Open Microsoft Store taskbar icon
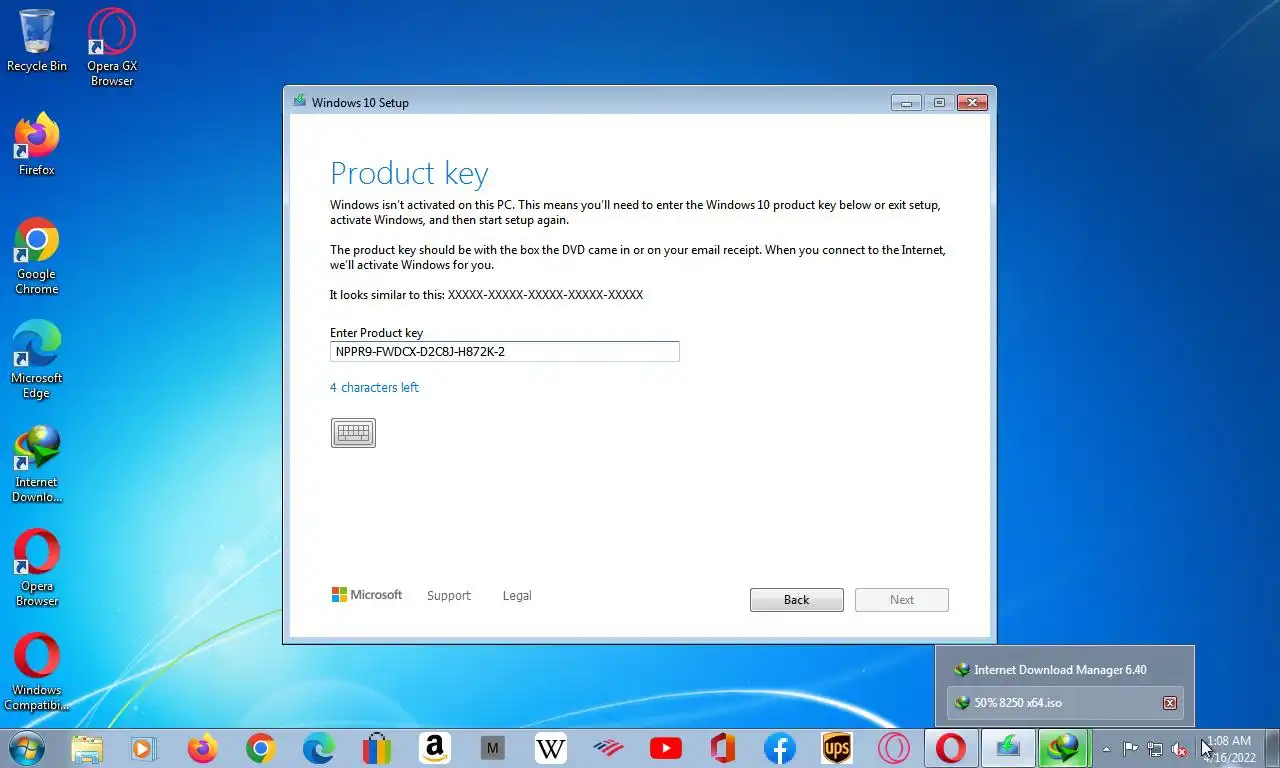 tap(376, 748)
